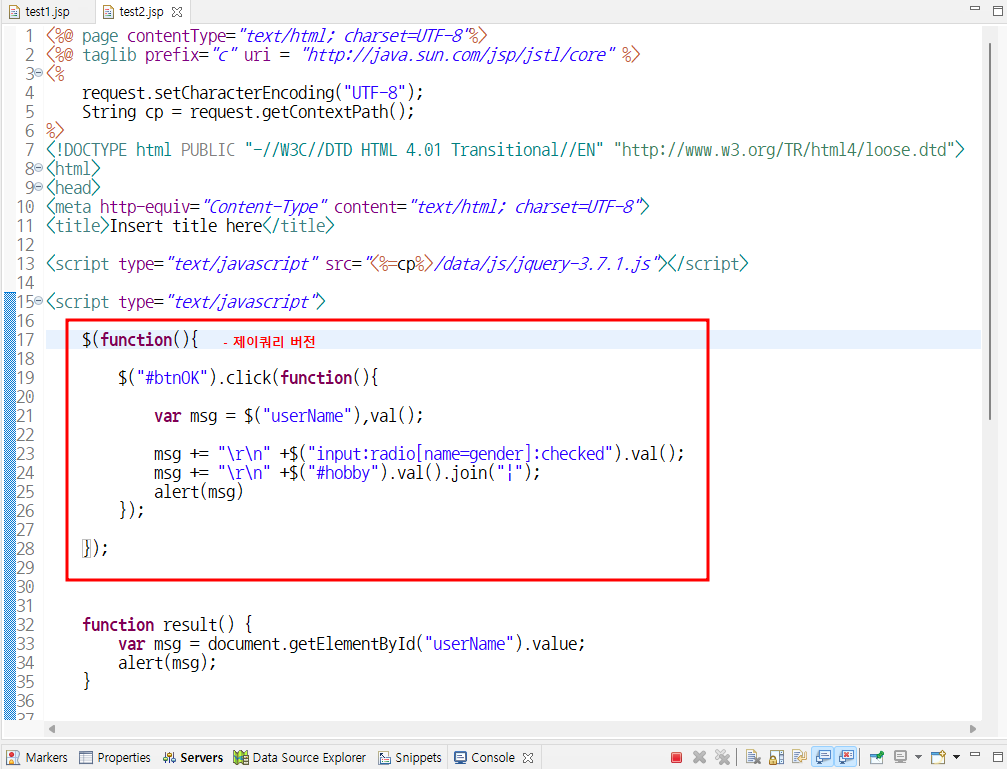Click the taglib prefix="c" directive line
This screenshot has height=769, width=1007.
[343, 55]
